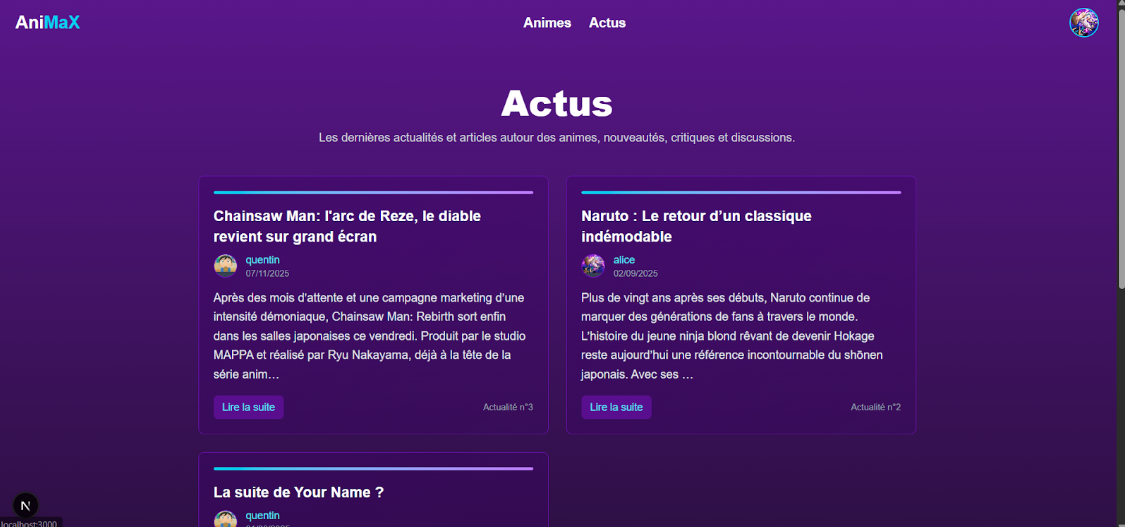The image size is (1125, 527).
Task: Open La suite de Your Name title
Action: tap(299, 492)
